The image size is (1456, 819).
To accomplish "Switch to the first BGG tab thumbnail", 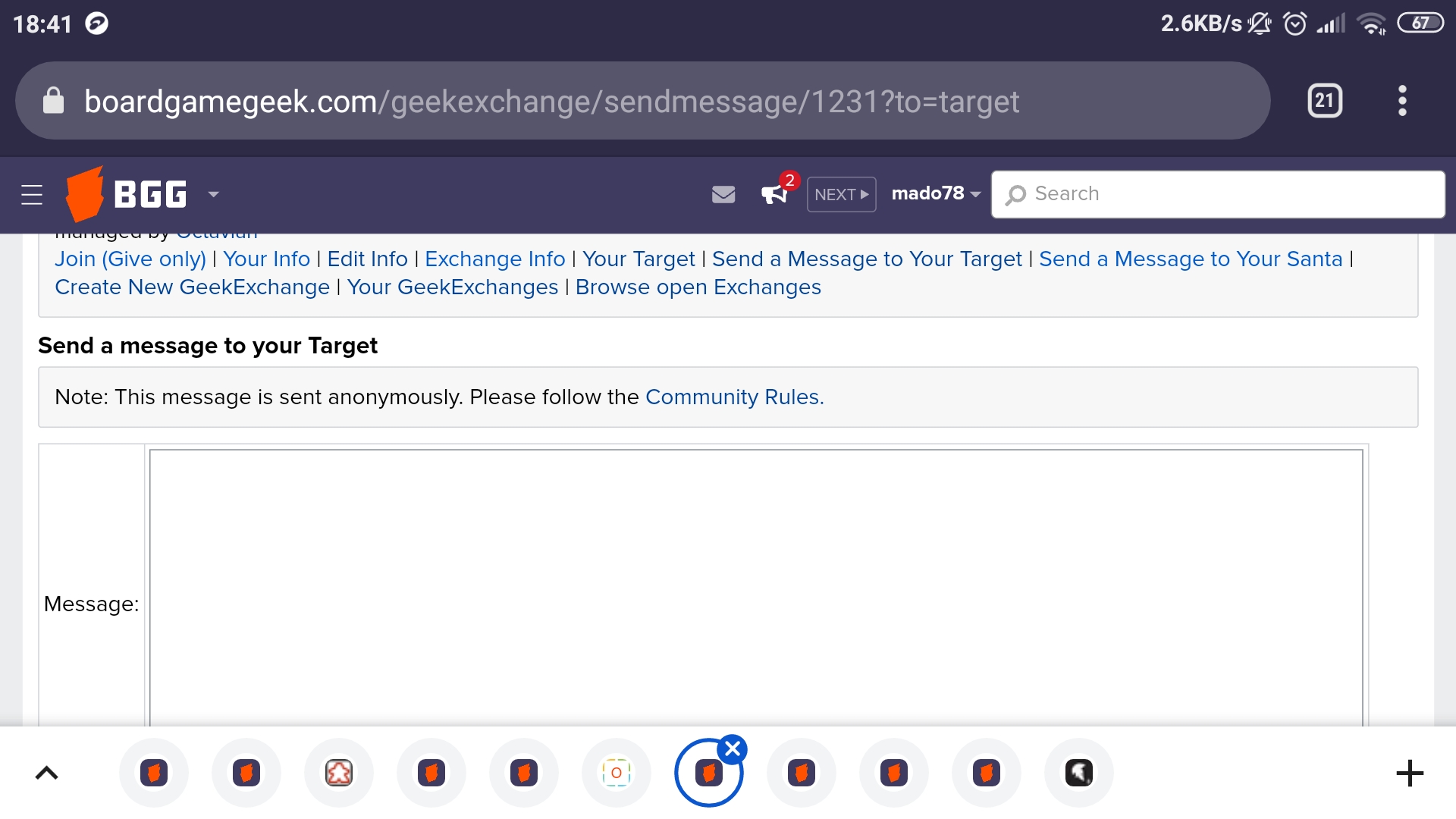I will 154,773.
